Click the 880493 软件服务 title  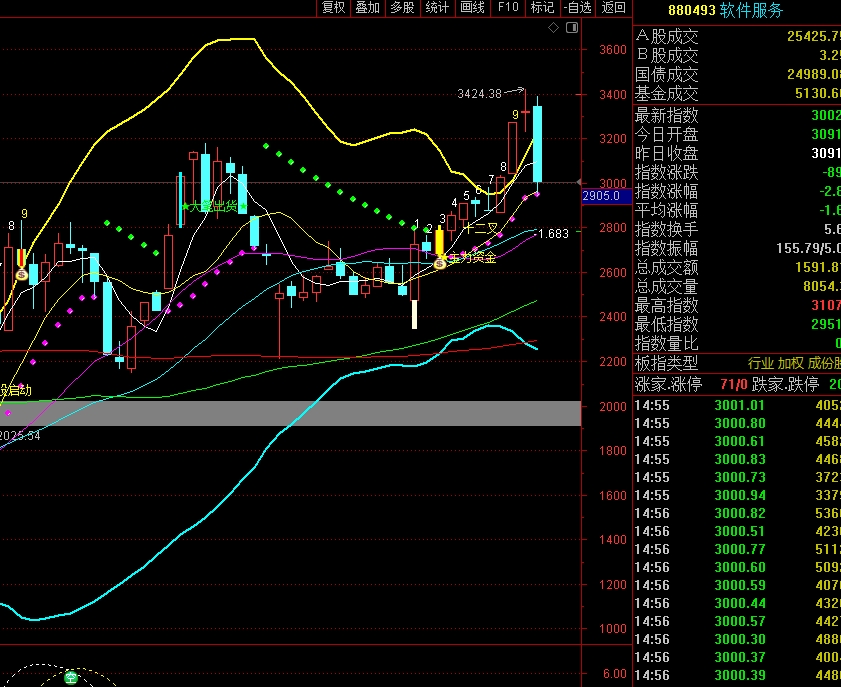point(725,10)
